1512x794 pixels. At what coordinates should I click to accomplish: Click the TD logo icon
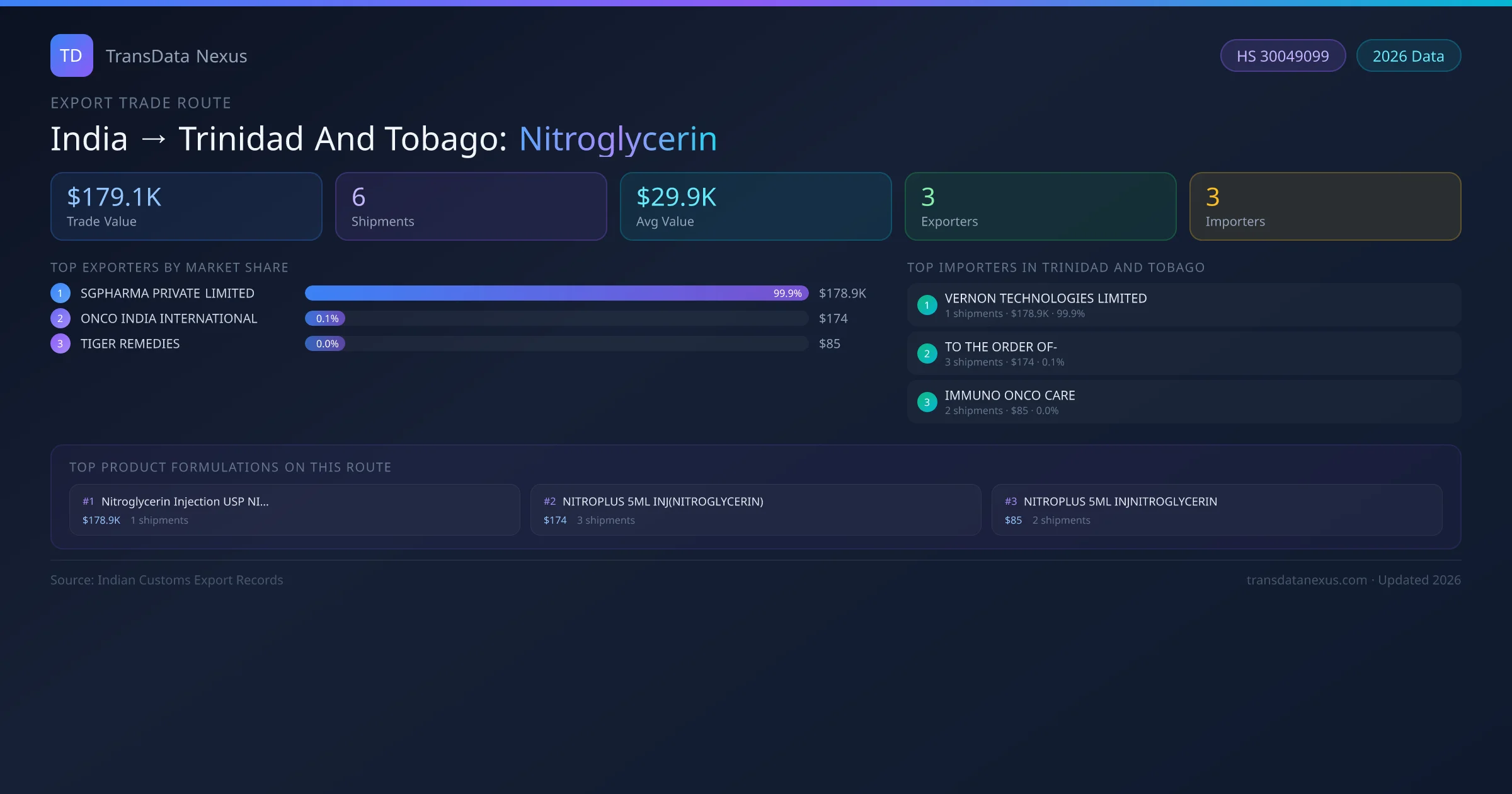(71, 55)
